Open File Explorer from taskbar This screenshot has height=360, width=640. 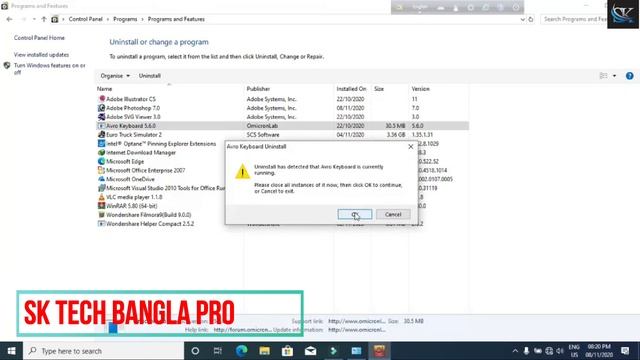[x=264, y=351]
